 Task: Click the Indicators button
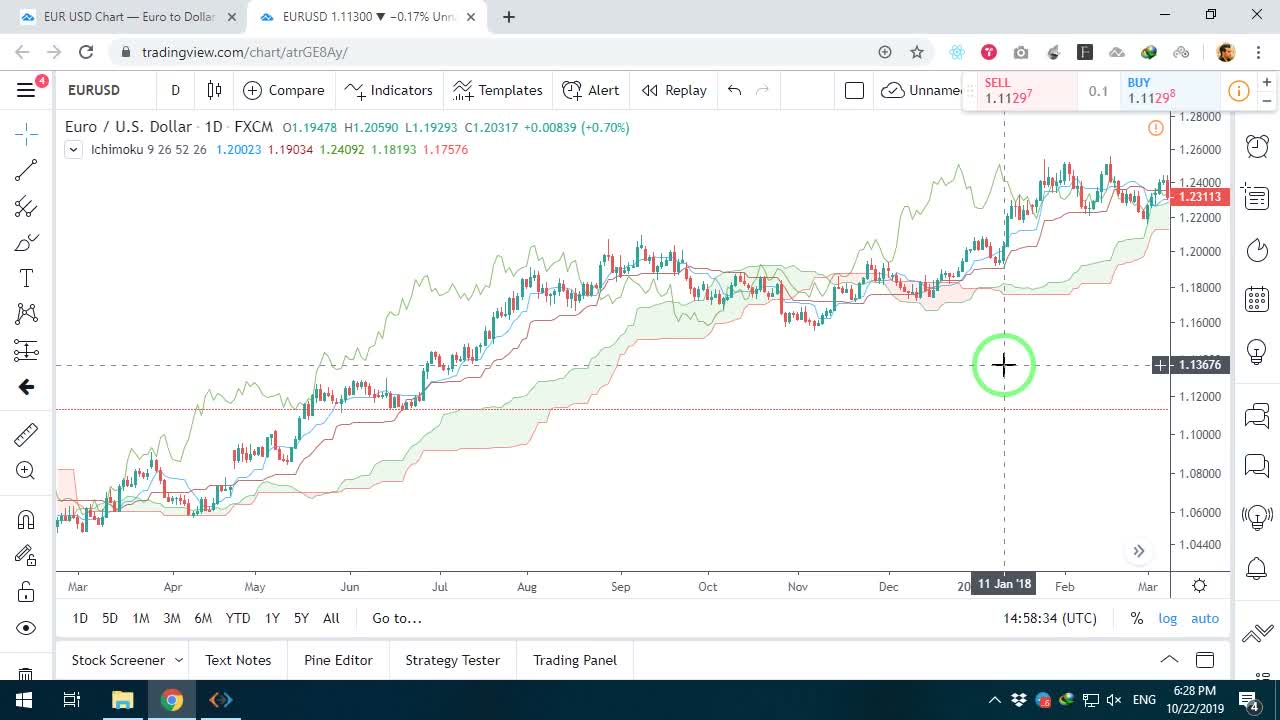(x=389, y=90)
